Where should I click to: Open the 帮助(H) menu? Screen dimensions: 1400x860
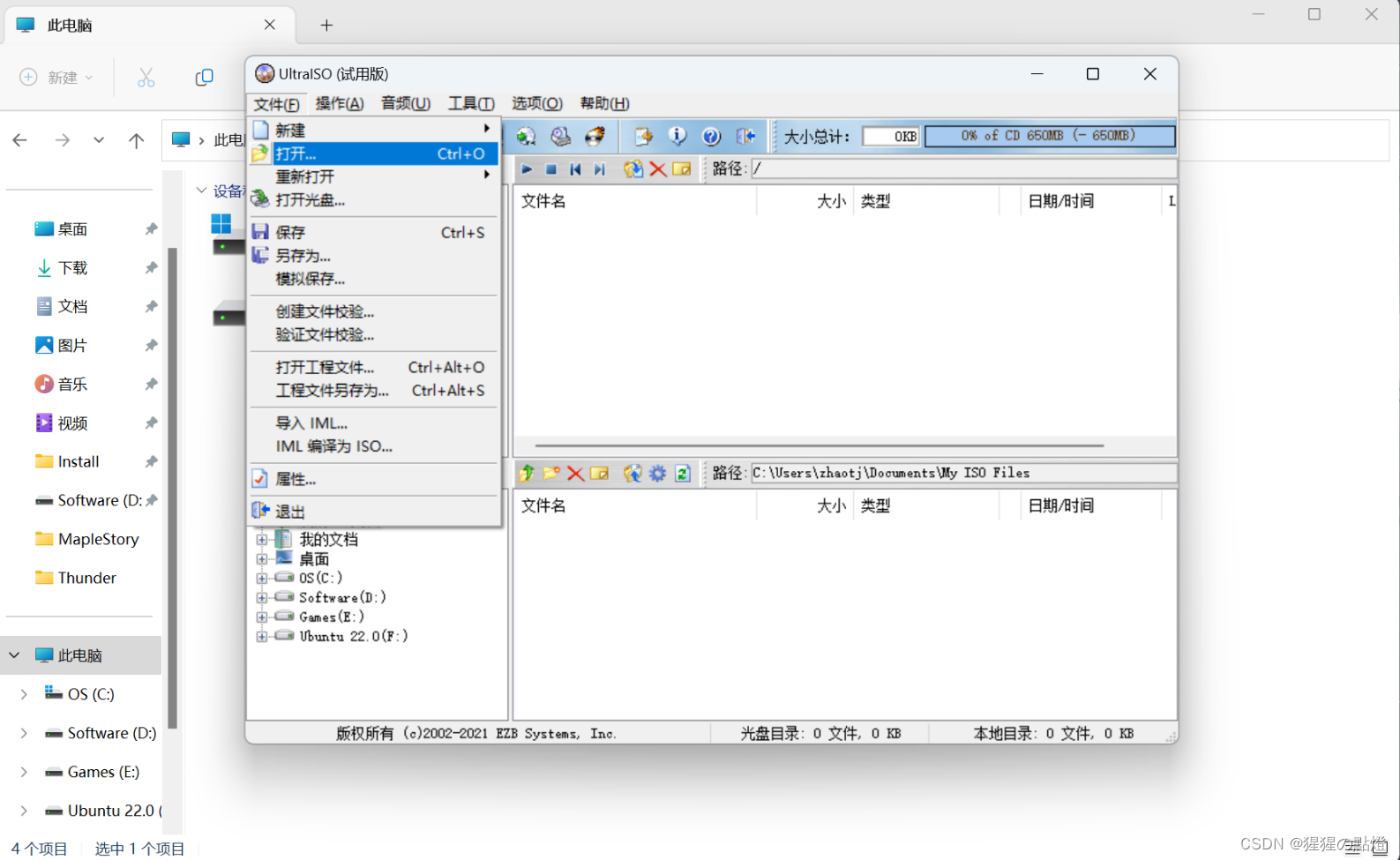[x=604, y=103]
